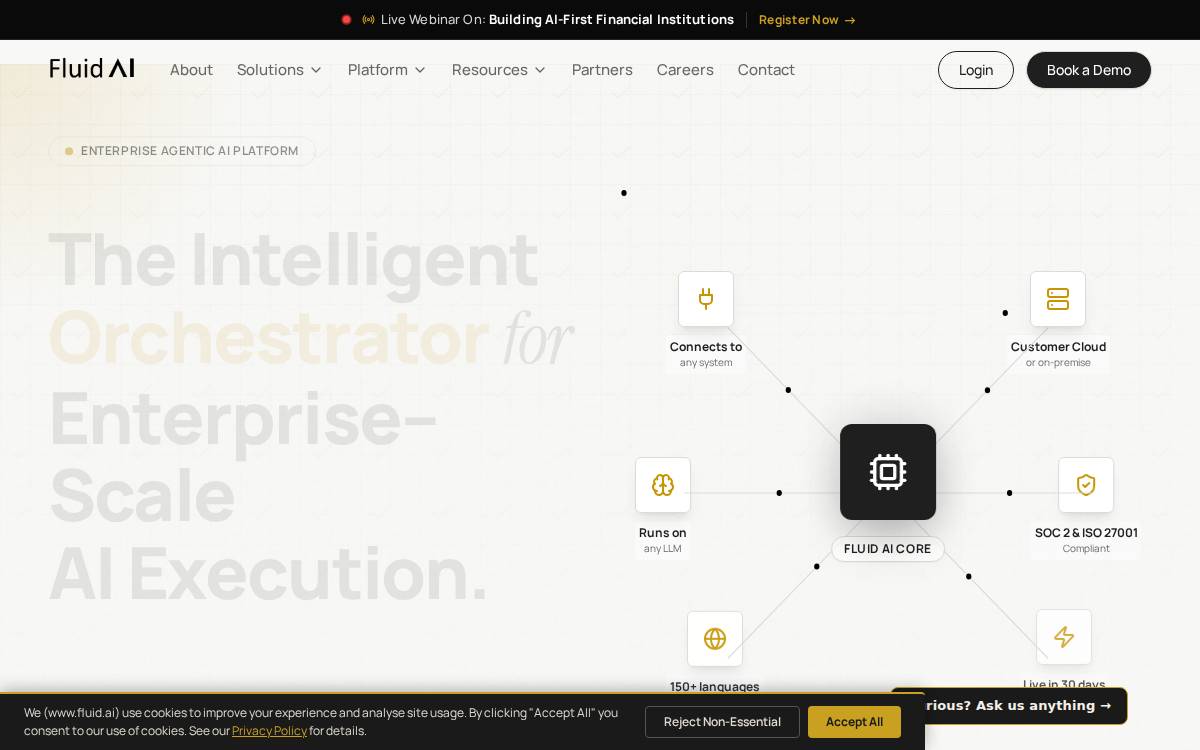Click the 150+ languages label
This screenshot has width=1200, height=750.
tap(715, 686)
